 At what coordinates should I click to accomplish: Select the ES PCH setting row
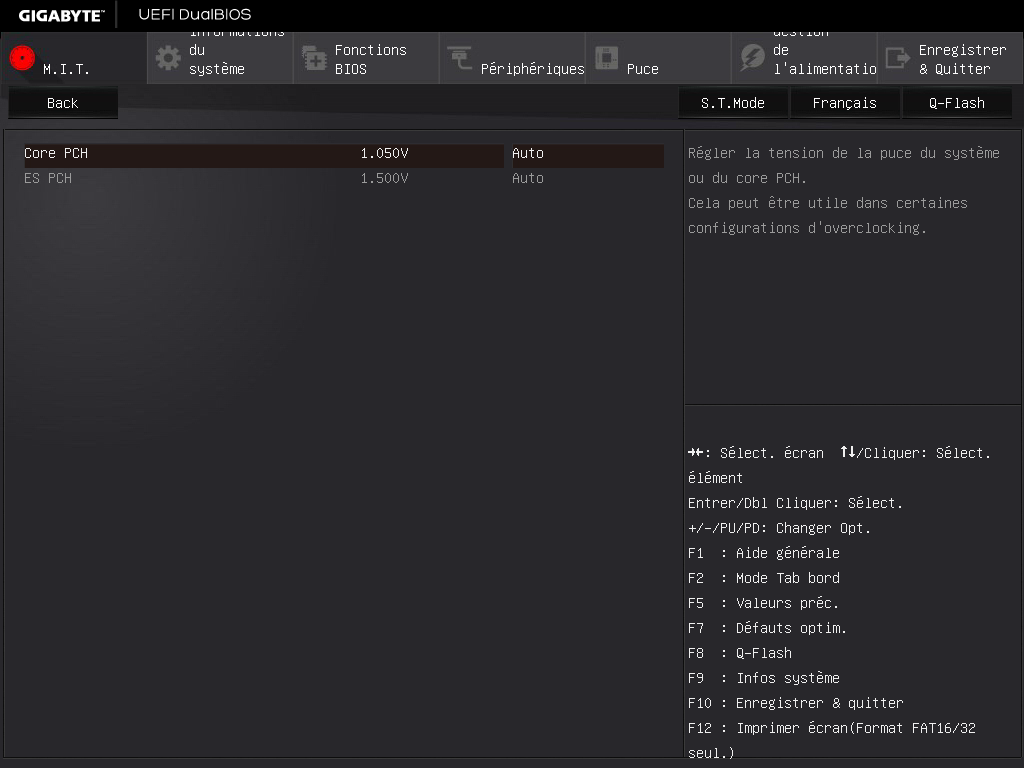pos(264,178)
